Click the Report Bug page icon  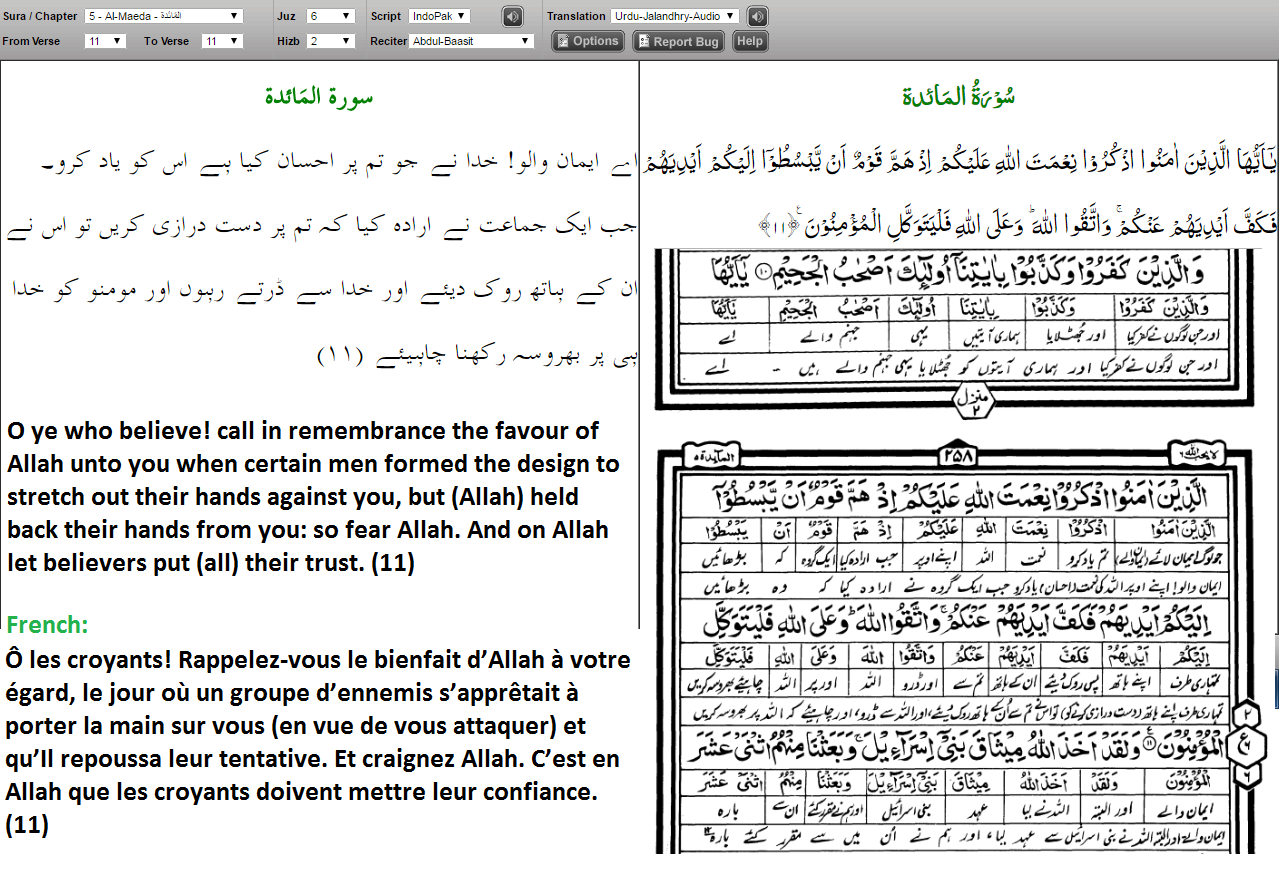point(643,41)
